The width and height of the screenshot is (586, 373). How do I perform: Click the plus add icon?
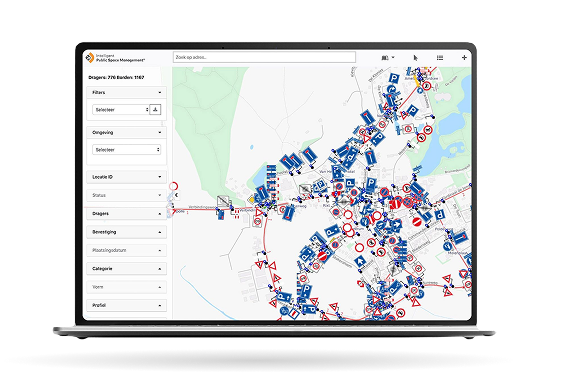(x=464, y=58)
